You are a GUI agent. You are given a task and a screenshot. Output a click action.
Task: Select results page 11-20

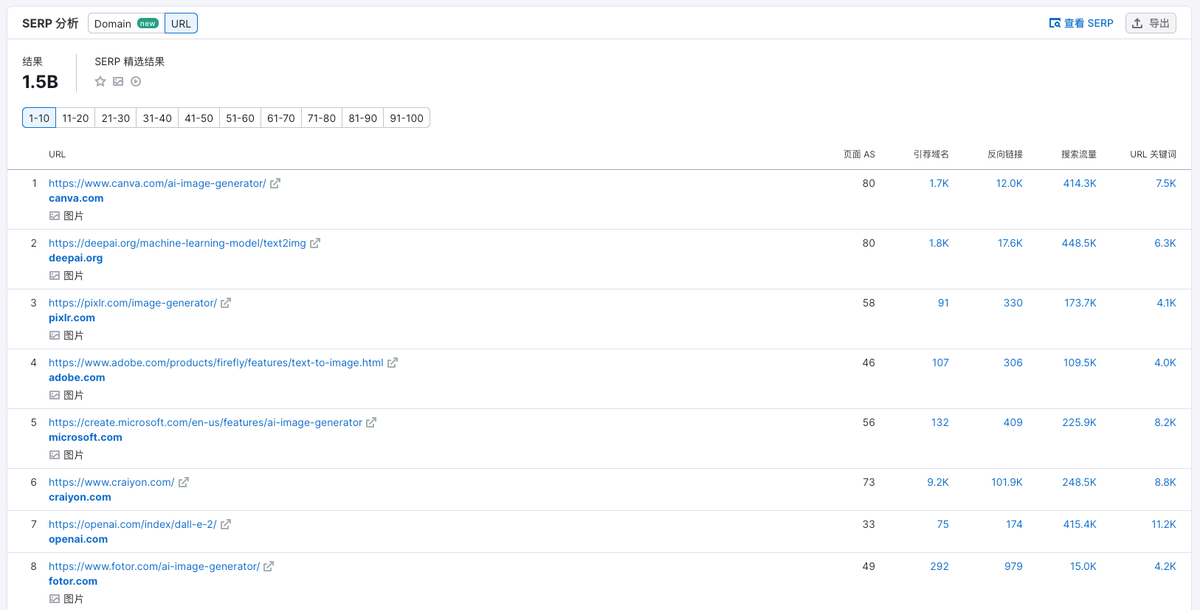tap(75, 118)
